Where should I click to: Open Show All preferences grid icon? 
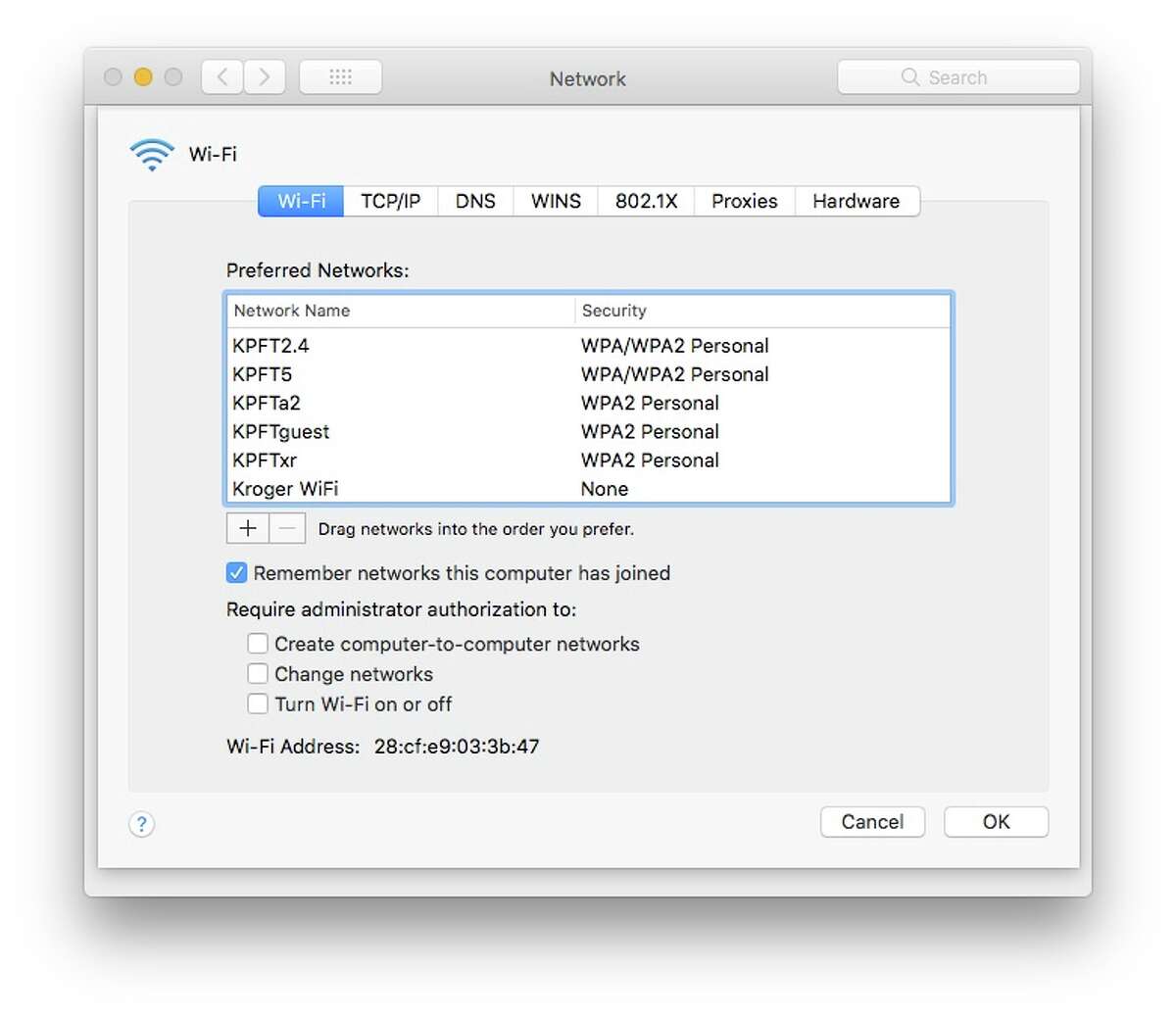point(340,76)
